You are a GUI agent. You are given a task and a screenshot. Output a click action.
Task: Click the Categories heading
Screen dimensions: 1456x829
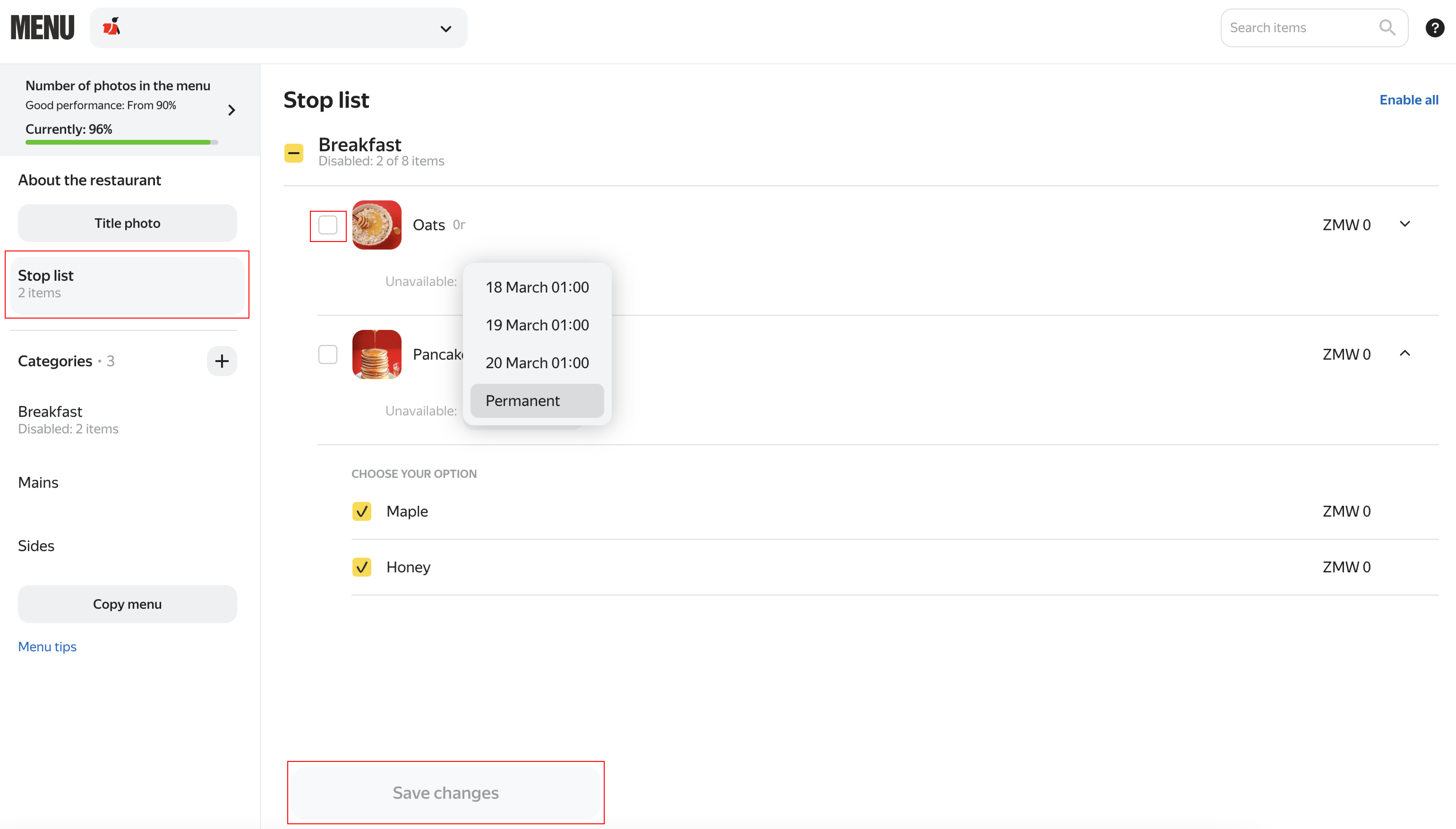(55, 361)
